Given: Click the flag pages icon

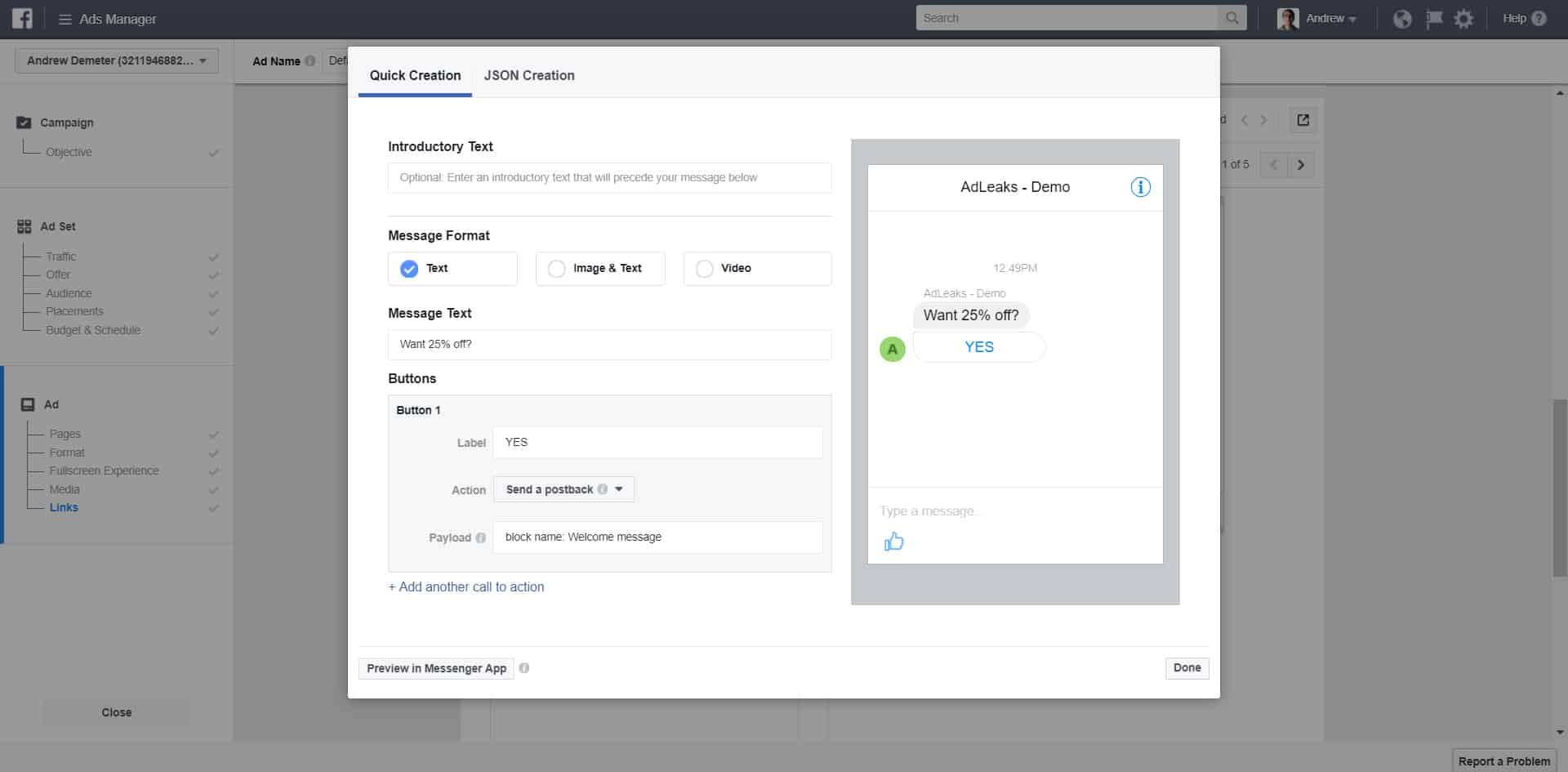Looking at the screenshot, I should (1433, 19).
